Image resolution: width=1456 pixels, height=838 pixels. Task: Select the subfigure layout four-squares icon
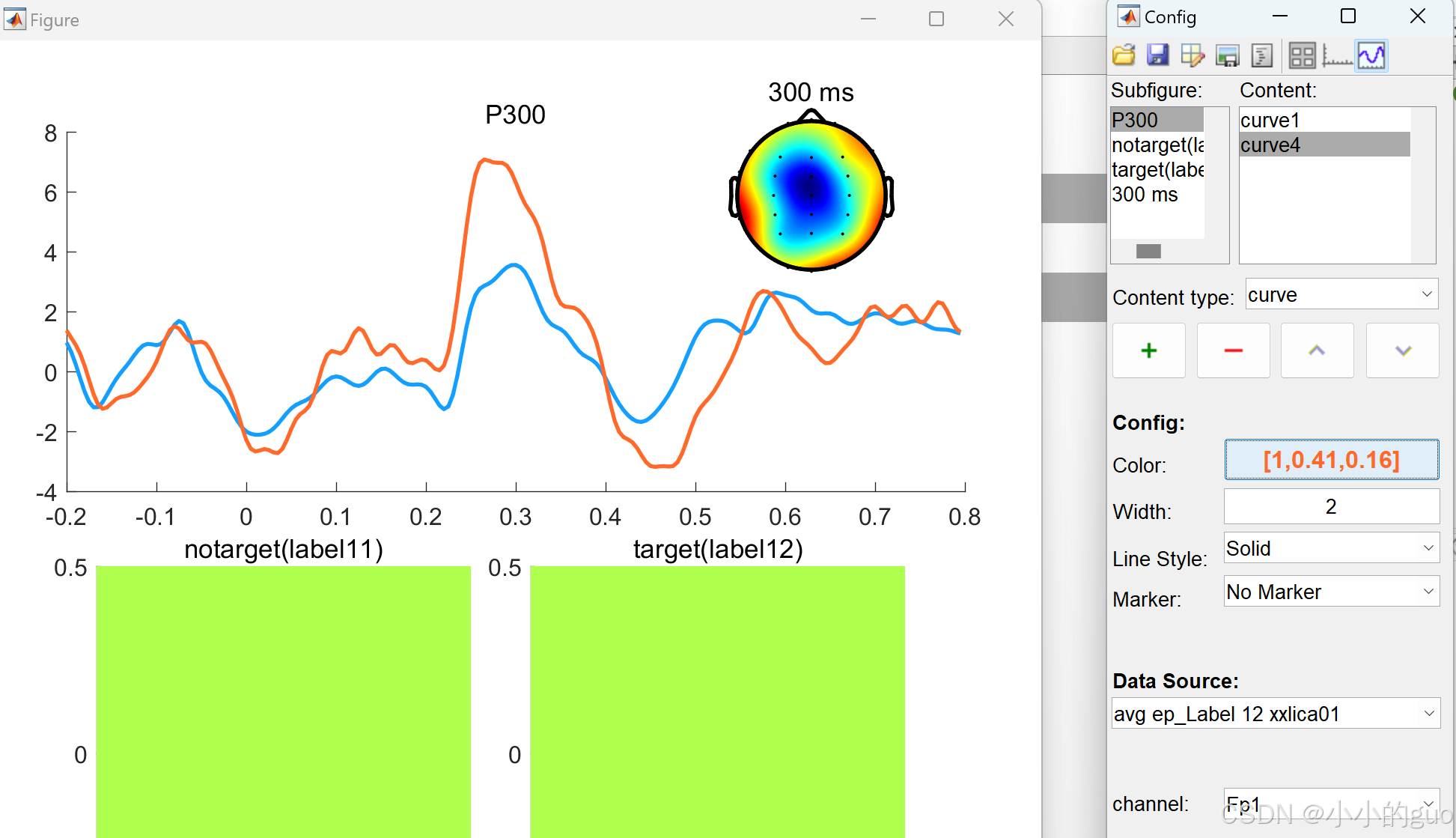click(x=1303, y=55)
